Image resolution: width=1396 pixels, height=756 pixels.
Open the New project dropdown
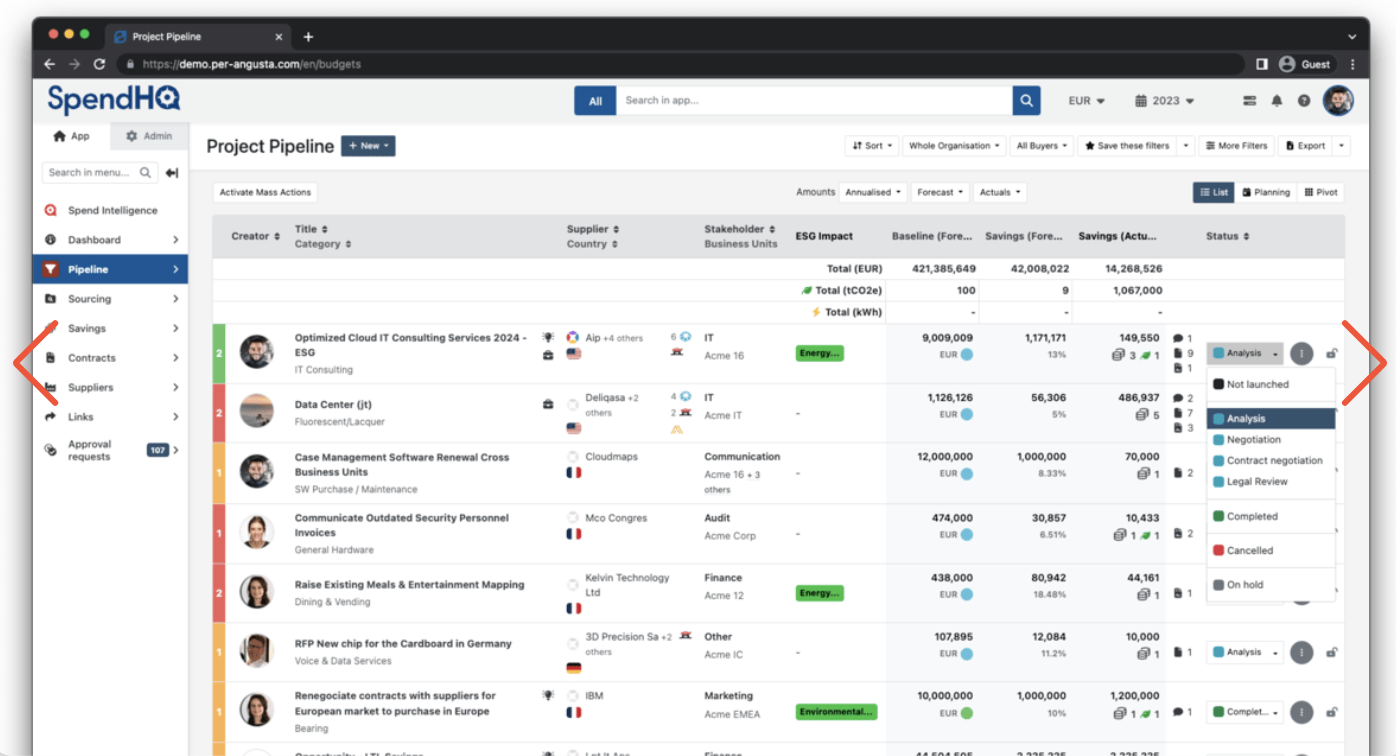tap(368, 146)
